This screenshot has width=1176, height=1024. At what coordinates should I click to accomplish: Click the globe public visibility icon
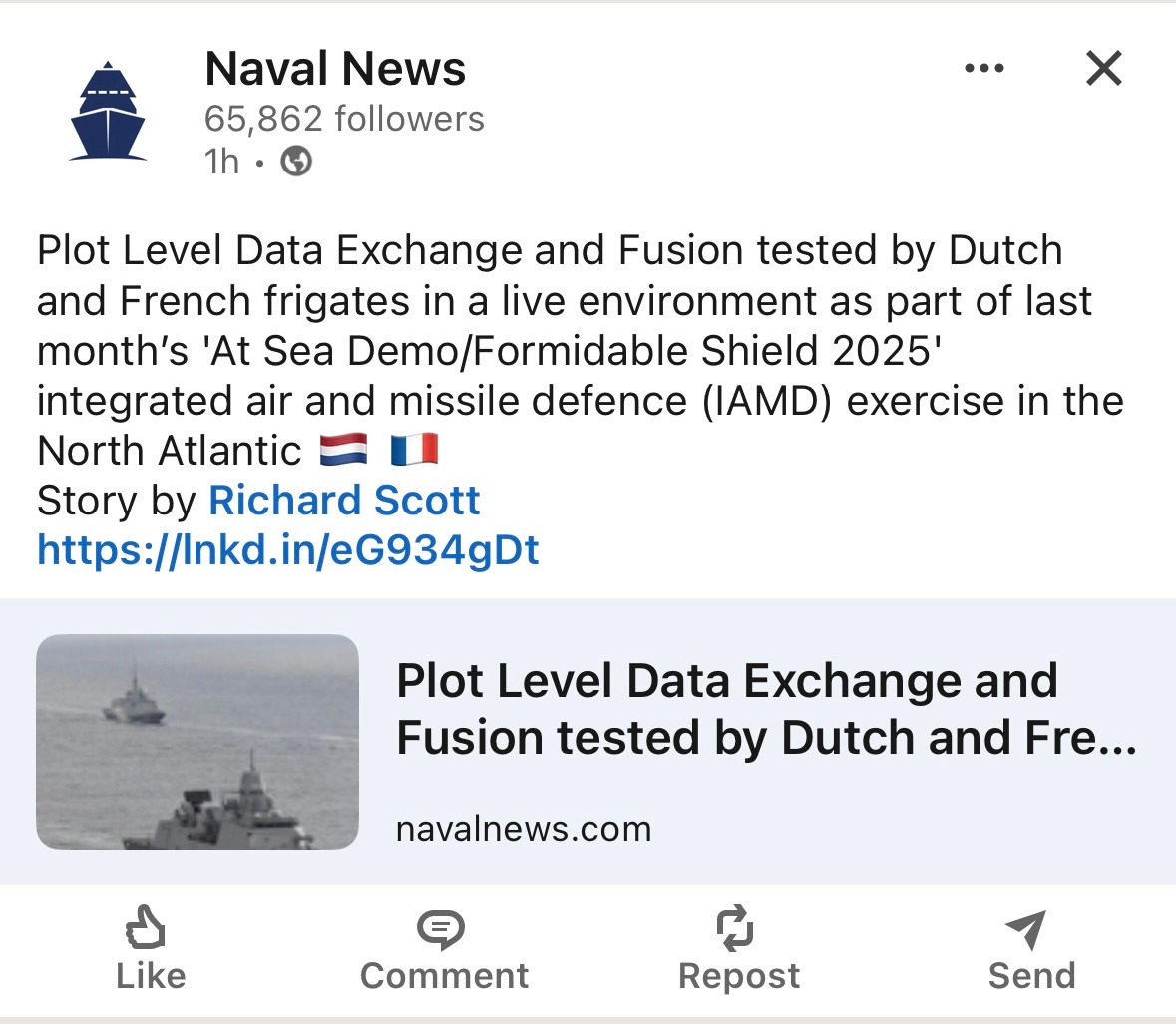pos(296,162)
